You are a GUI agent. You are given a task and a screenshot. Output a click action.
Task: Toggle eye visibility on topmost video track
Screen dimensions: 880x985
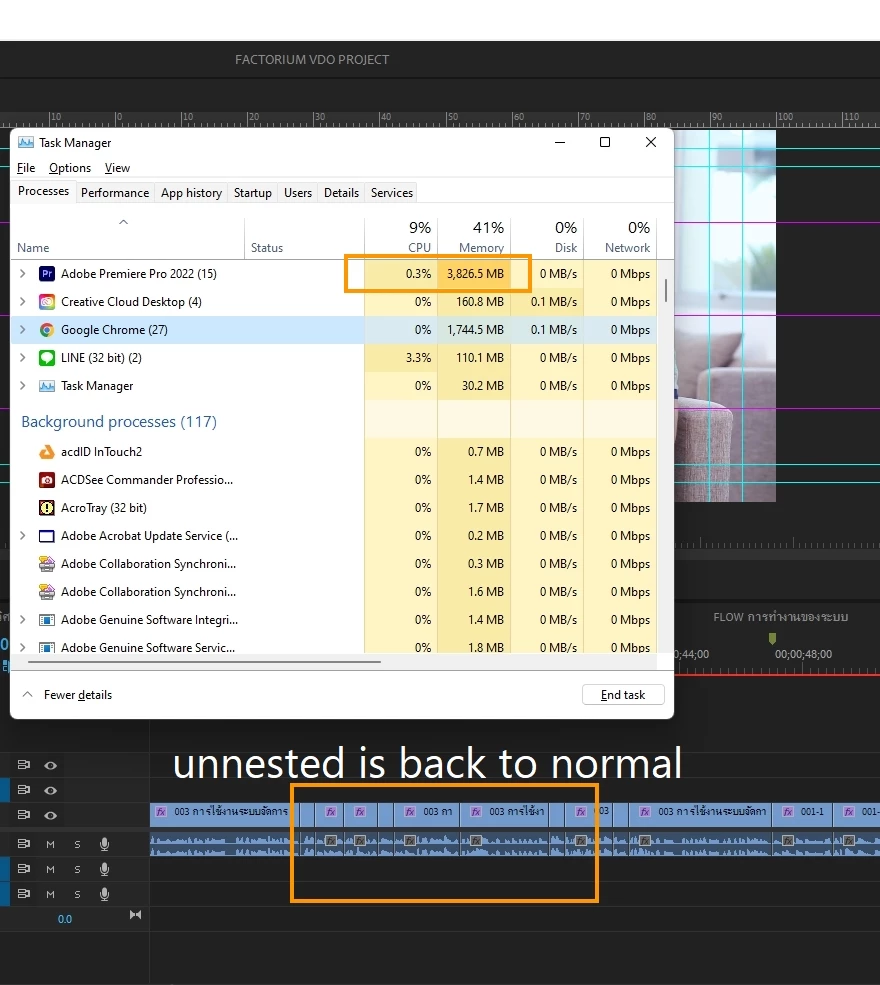51,765
